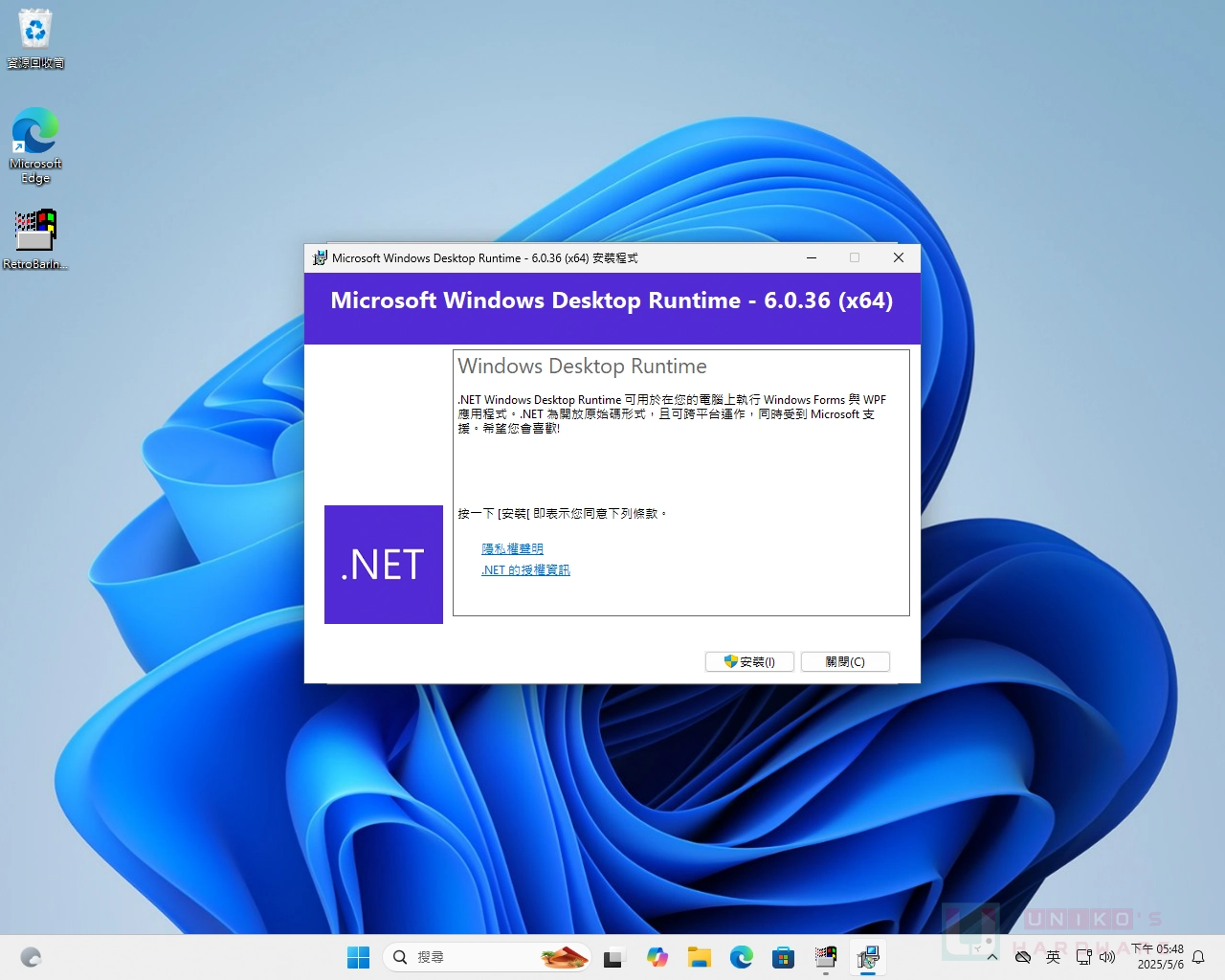The height and width of the screenshot is (980, 1225).
Task: Minimize the Desktop Runtime installer window
Action: 812,257
